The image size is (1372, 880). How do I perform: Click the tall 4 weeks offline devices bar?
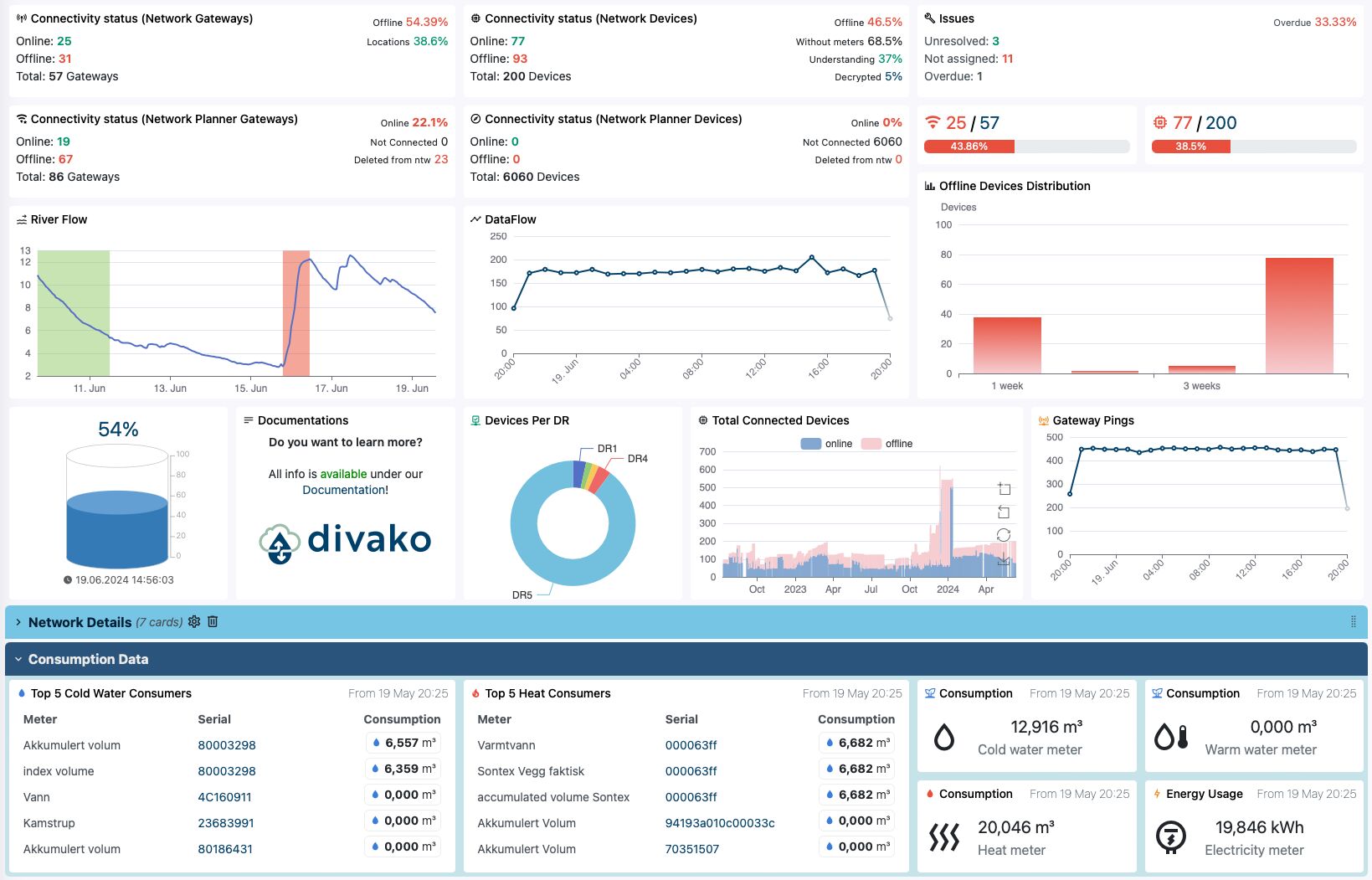click(x=1299, y=316)
